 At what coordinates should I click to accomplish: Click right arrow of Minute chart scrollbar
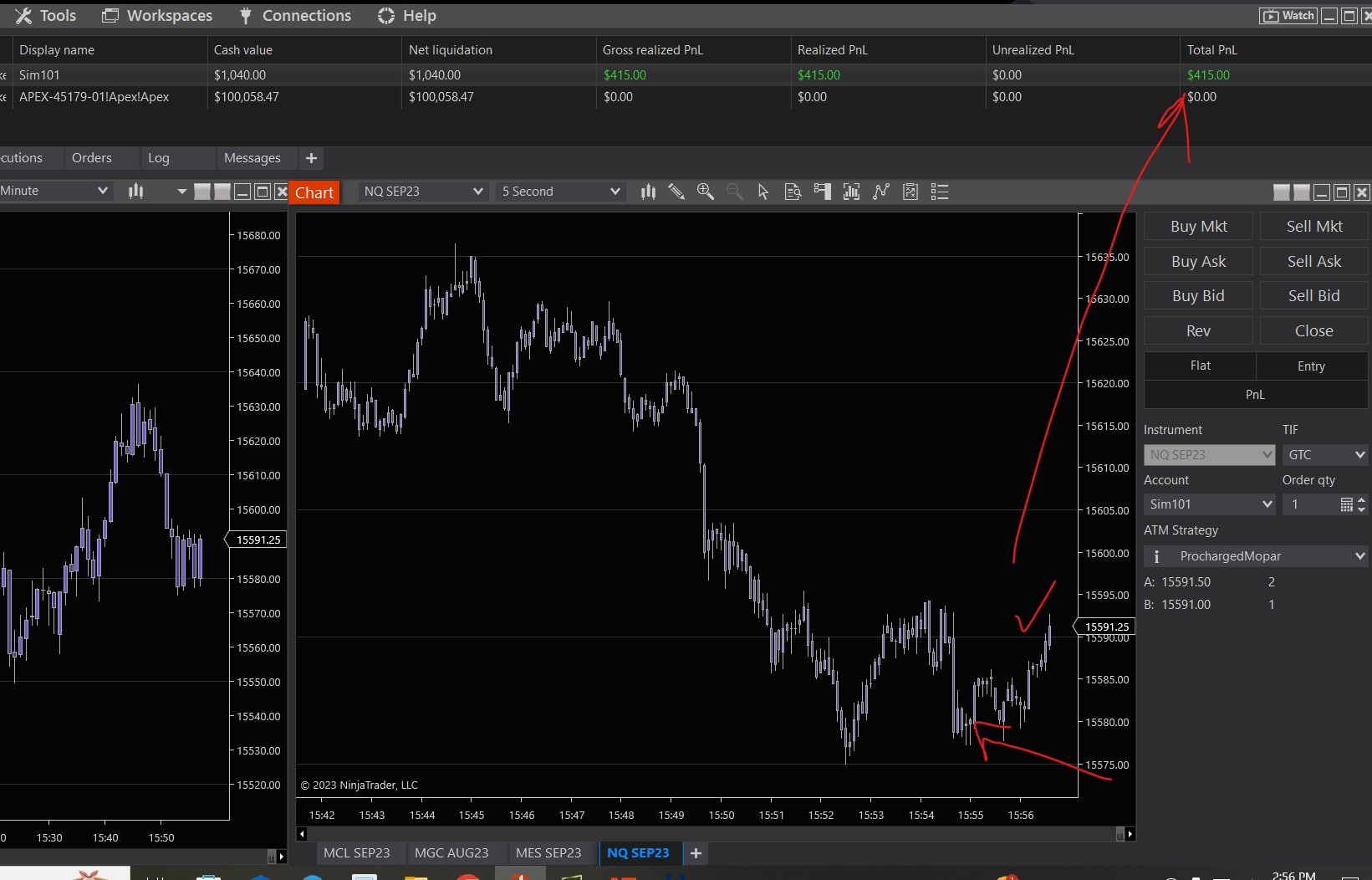click(x=281, y=857)
